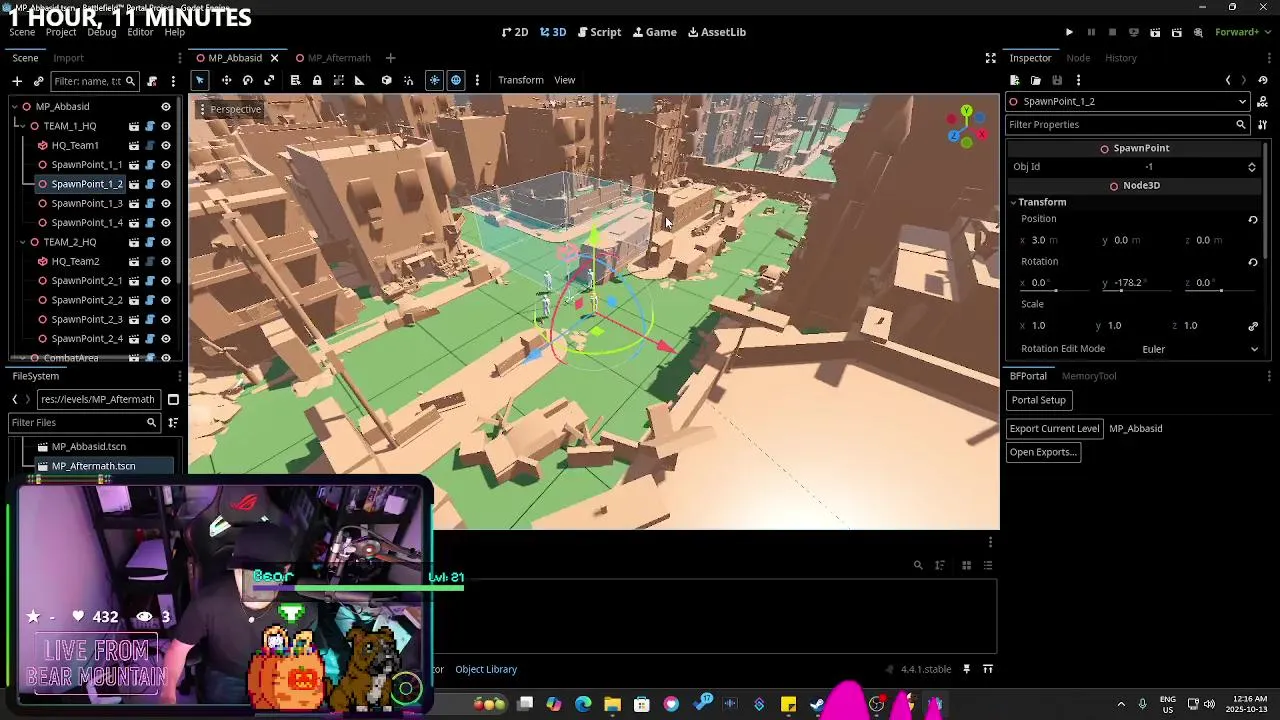Load an existing resource in Inspector
The width and height of the screenshot is (1280, 720).
tap(1035, 80)
